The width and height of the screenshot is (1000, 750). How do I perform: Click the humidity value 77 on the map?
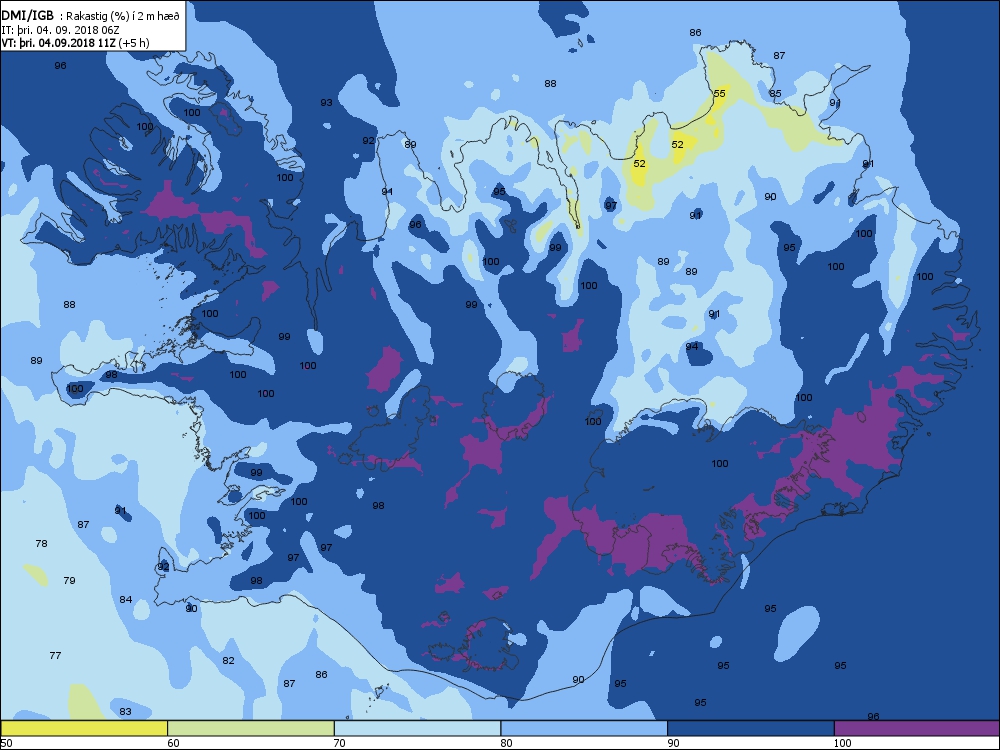click(55, 655)
